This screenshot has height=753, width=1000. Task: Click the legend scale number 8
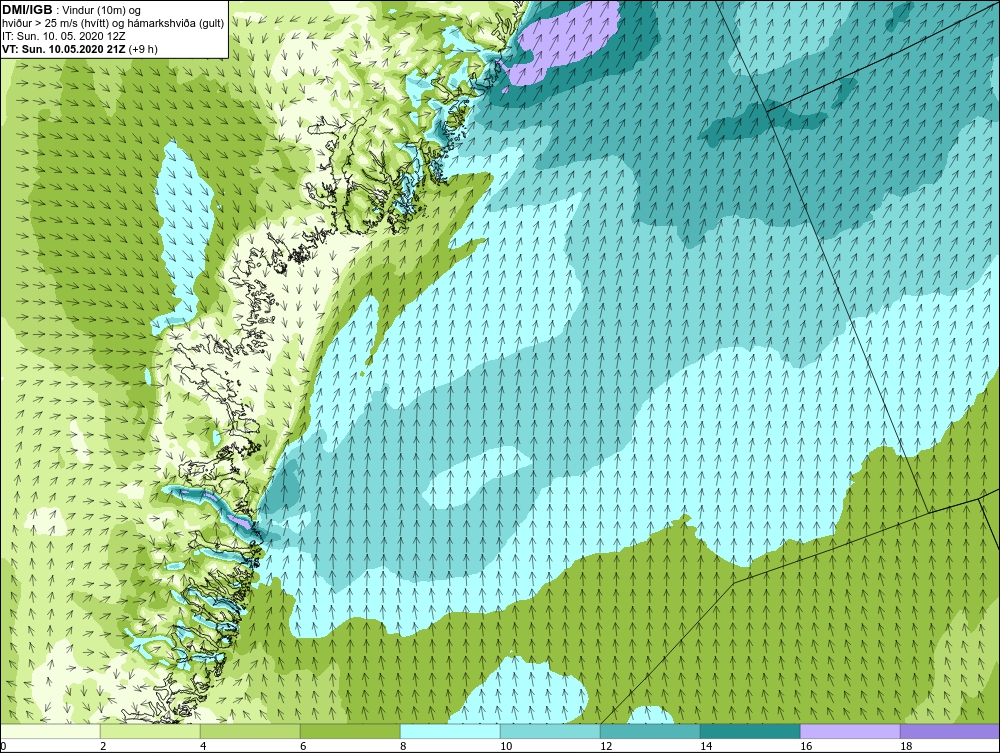(403, 747)
